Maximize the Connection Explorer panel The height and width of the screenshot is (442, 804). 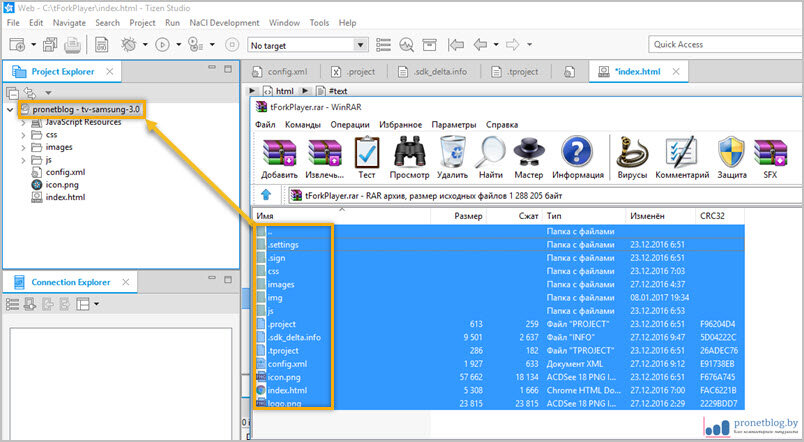click(x=228, y=279)
